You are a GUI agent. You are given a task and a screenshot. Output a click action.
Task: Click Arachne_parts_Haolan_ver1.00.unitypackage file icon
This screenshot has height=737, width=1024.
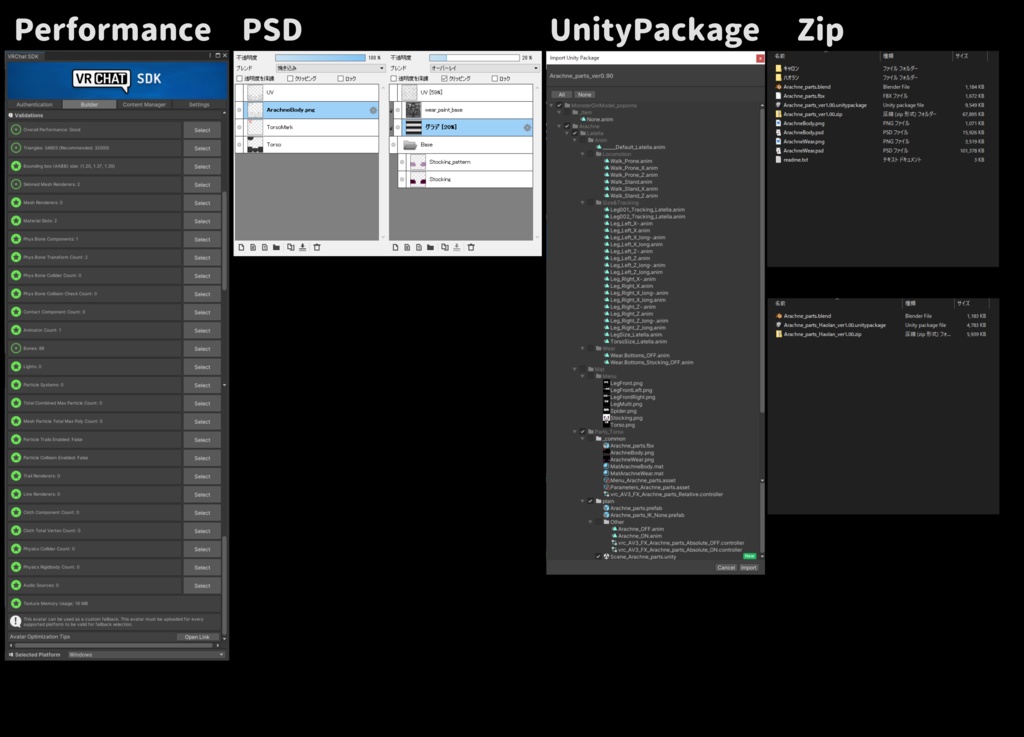(778, 325)
